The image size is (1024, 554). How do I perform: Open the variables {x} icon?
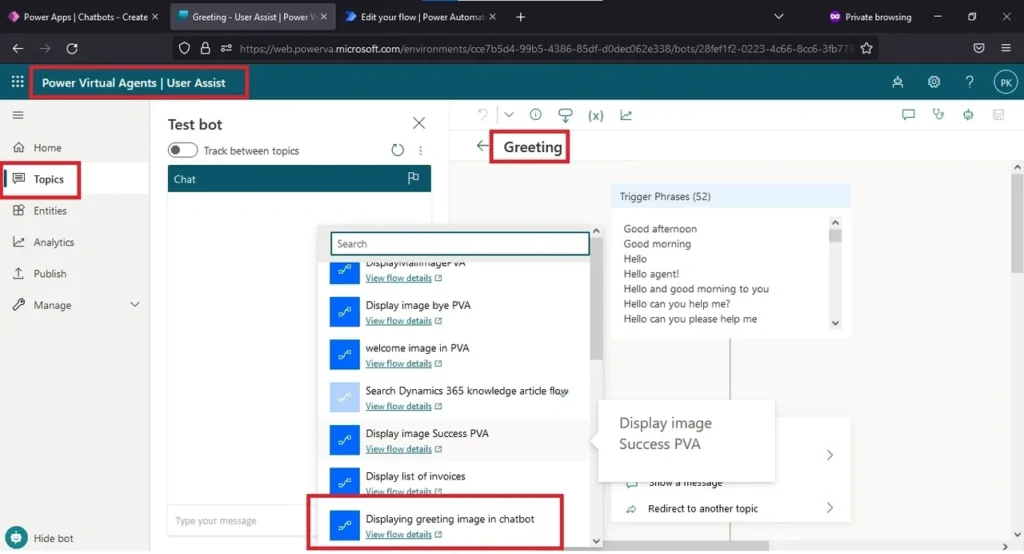[x=596, y=116]
